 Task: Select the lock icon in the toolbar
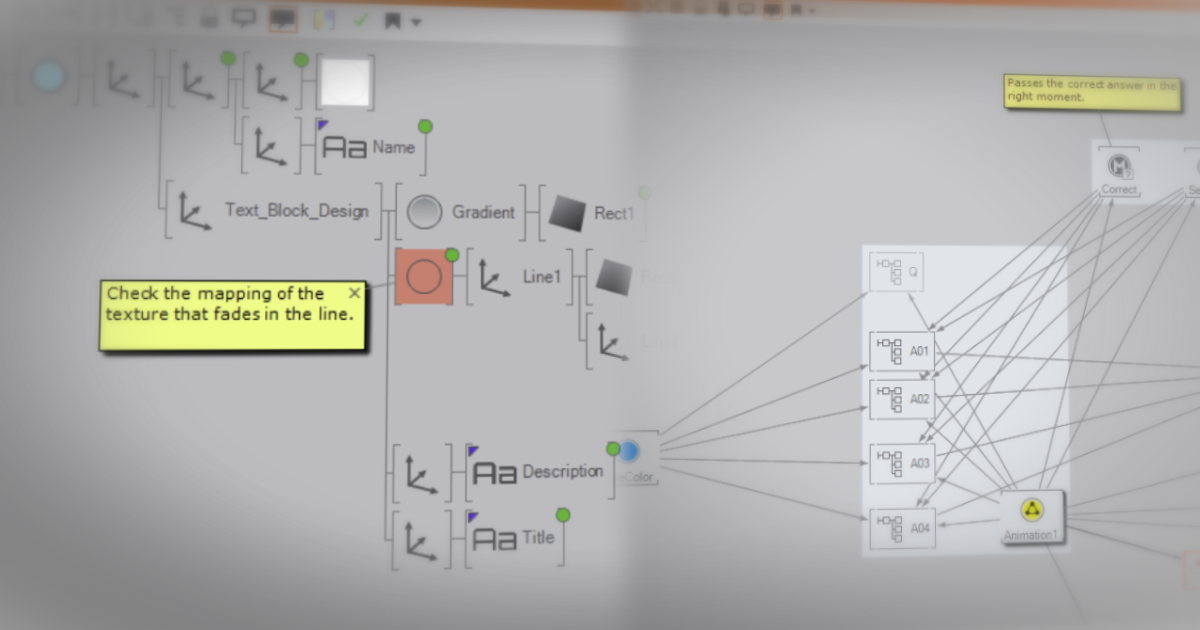(209, 18)
